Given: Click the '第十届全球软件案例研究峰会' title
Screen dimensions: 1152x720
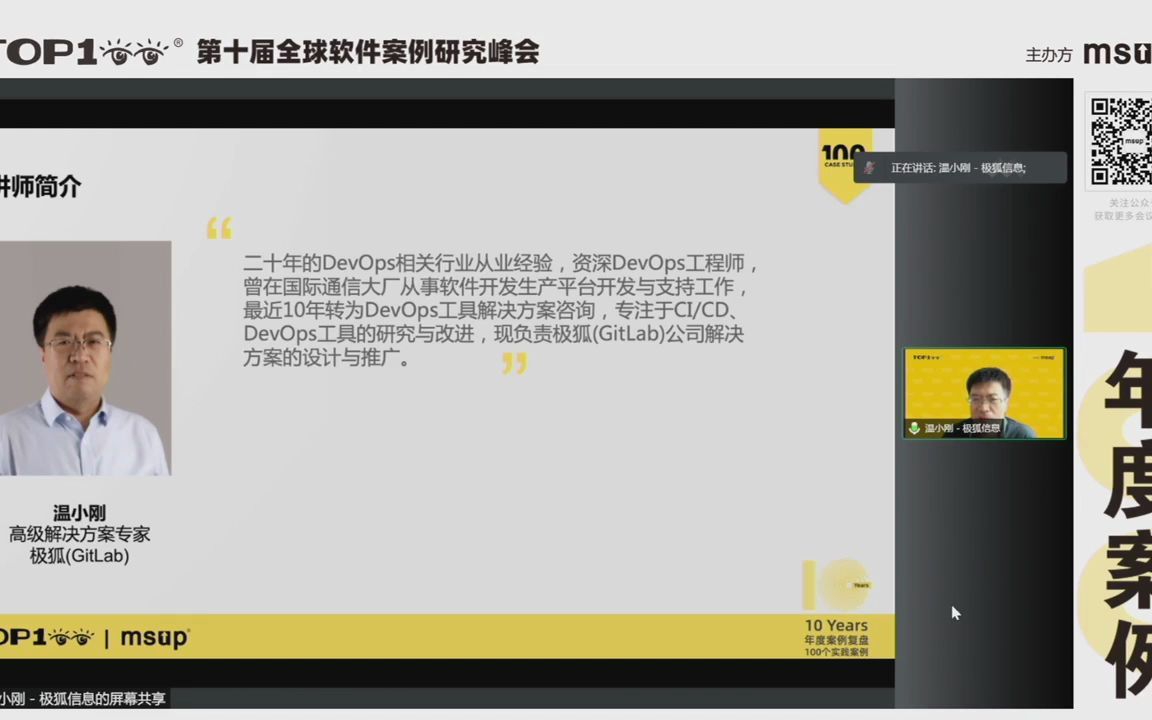Looking at the screenshot, I should click(368, 51).
